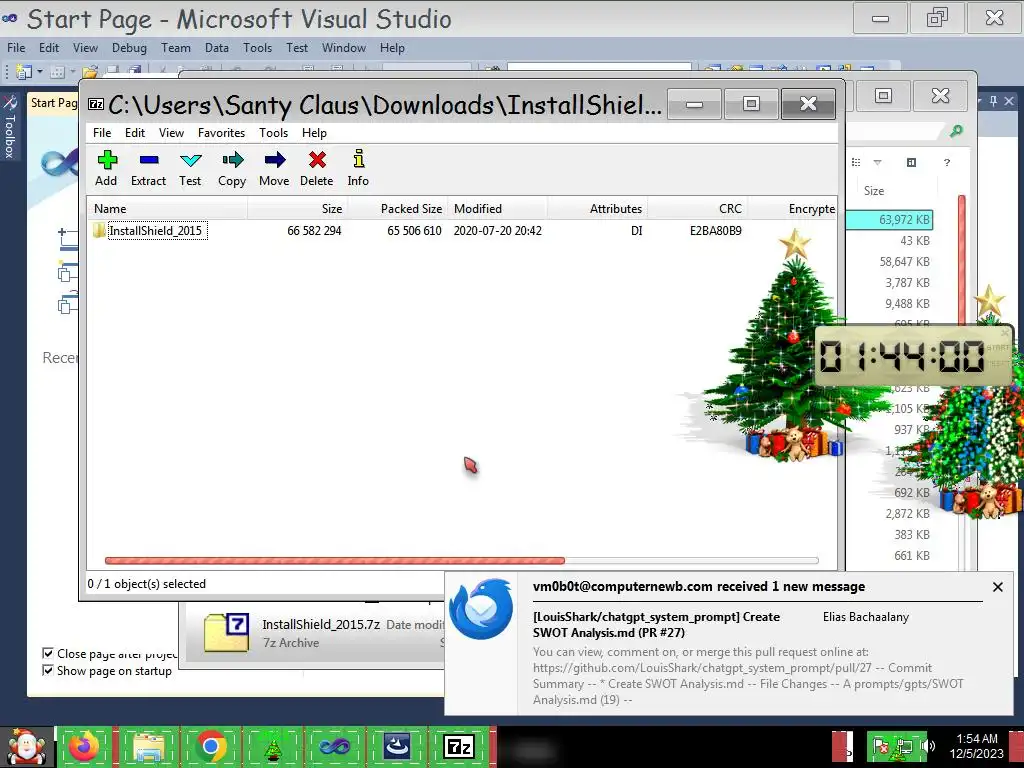Image resolution: width=1024 pixels, height=768 pixels.
Task: Select the 63,972 KB file row in Explorer
Action: point(890,219)
